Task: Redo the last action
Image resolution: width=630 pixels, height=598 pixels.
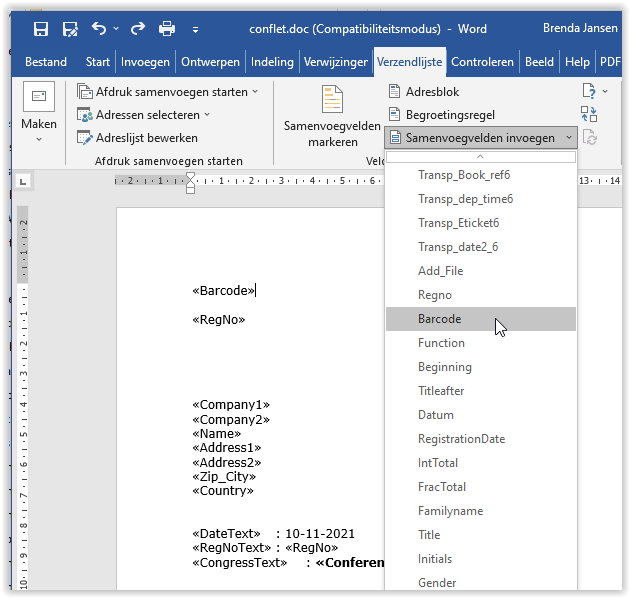Action: coord(138,29)
